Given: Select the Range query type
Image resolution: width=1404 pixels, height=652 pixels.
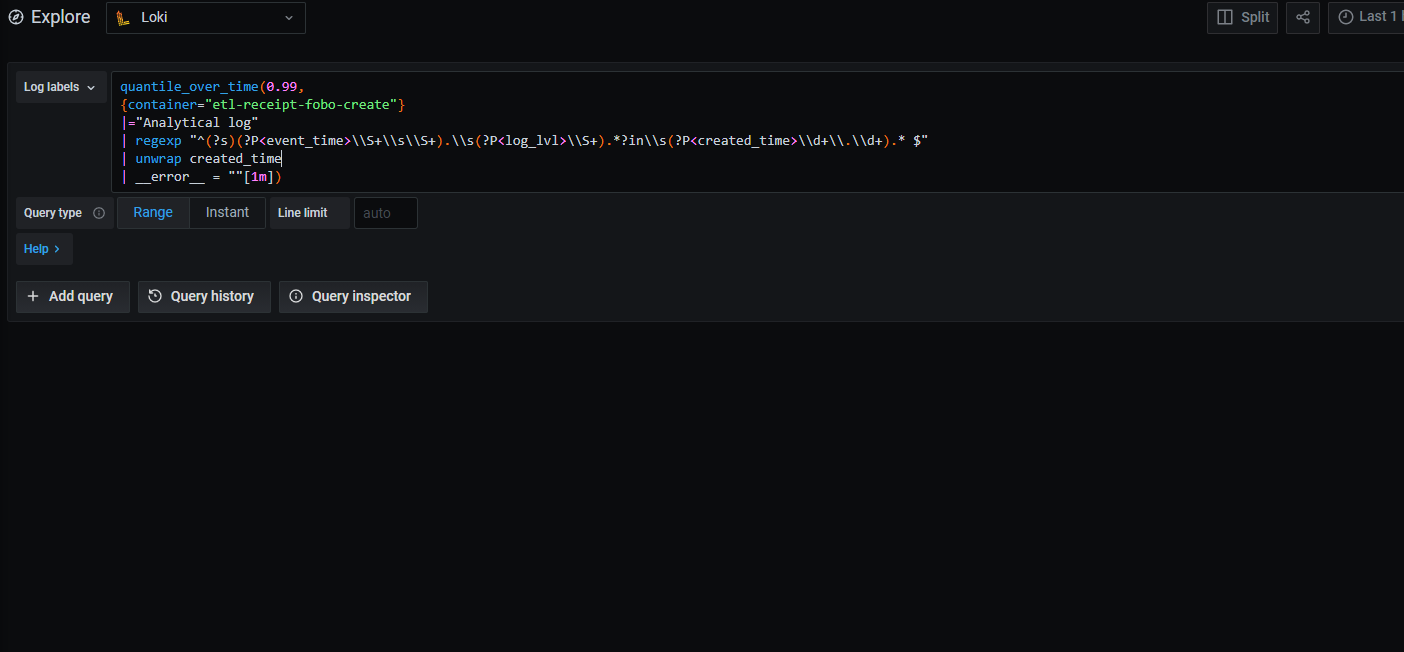Looking at the screenshot, I should [x=153, y=212].
